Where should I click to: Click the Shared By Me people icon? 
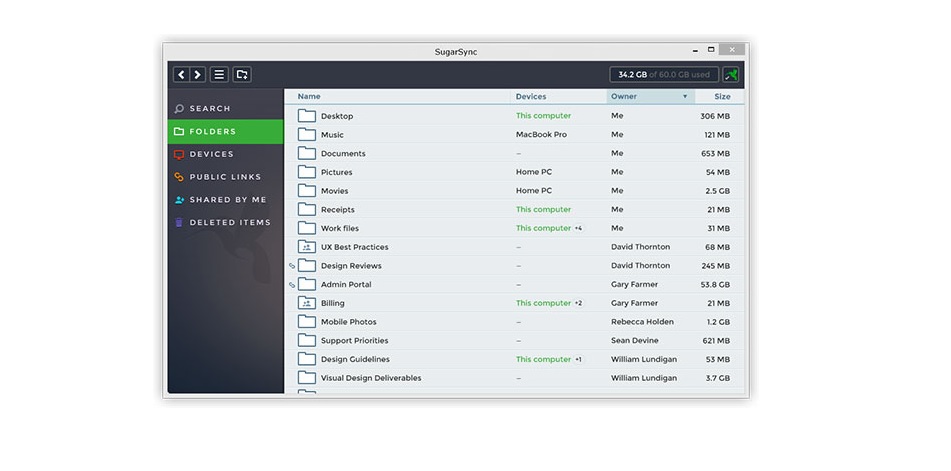[x=179, y=199]
